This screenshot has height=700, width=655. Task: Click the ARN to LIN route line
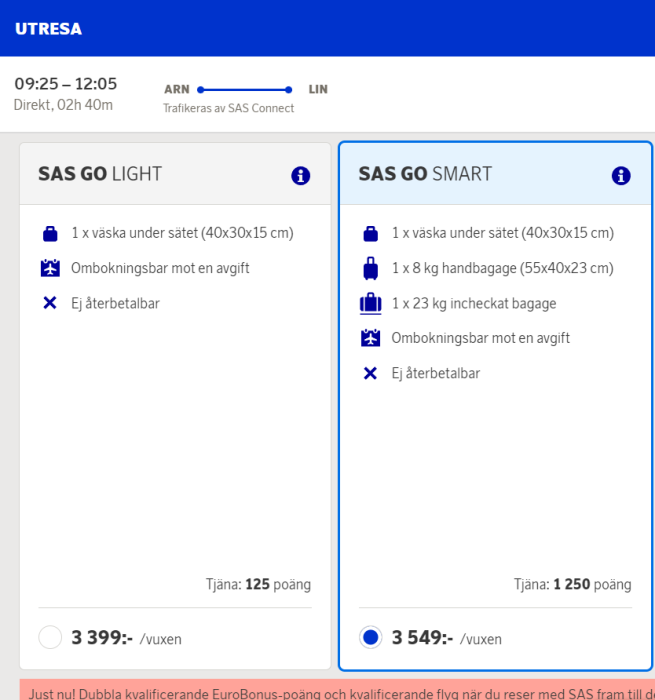tap(245, 90)
